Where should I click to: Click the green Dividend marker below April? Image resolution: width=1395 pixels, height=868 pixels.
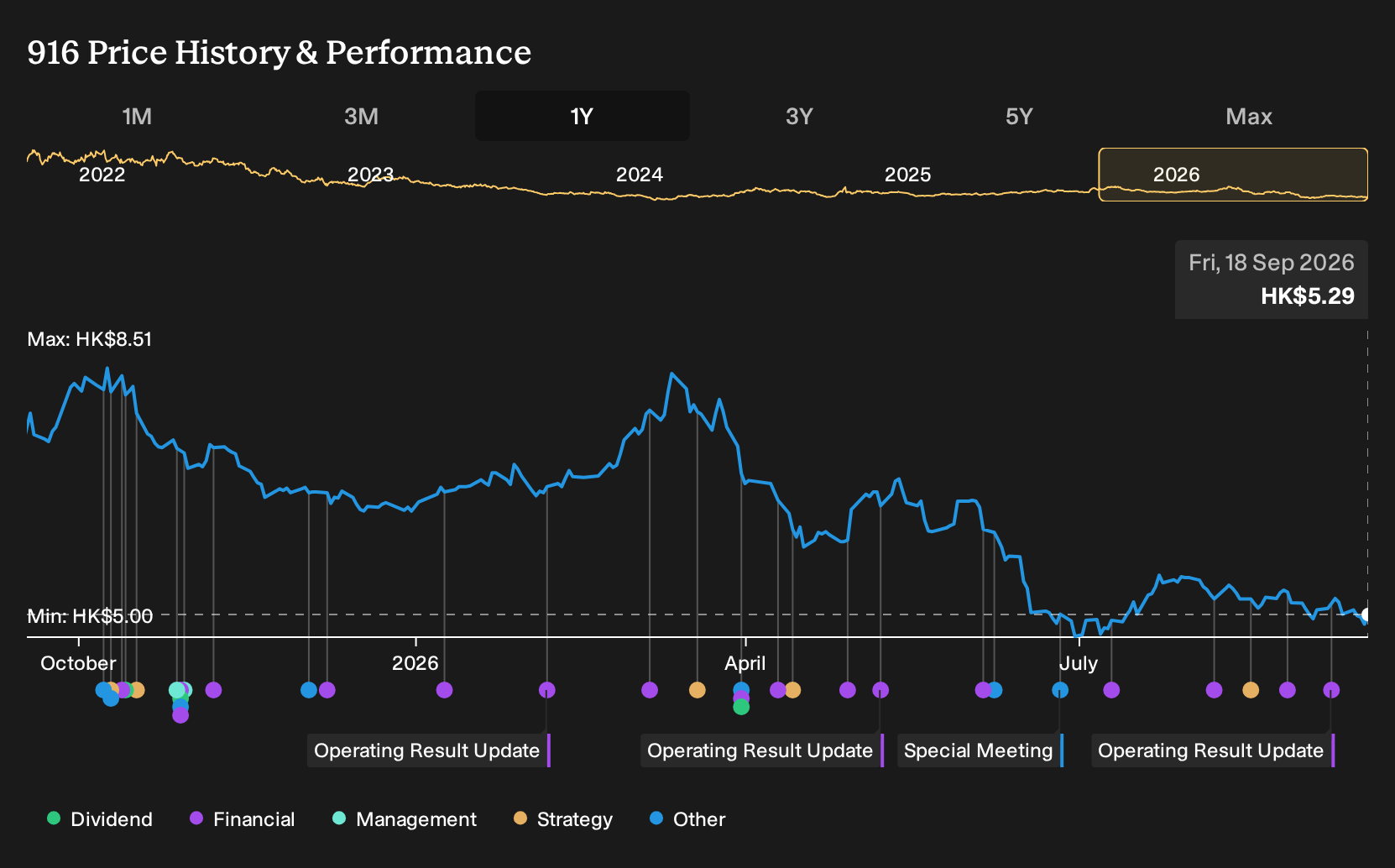[741, 707]
